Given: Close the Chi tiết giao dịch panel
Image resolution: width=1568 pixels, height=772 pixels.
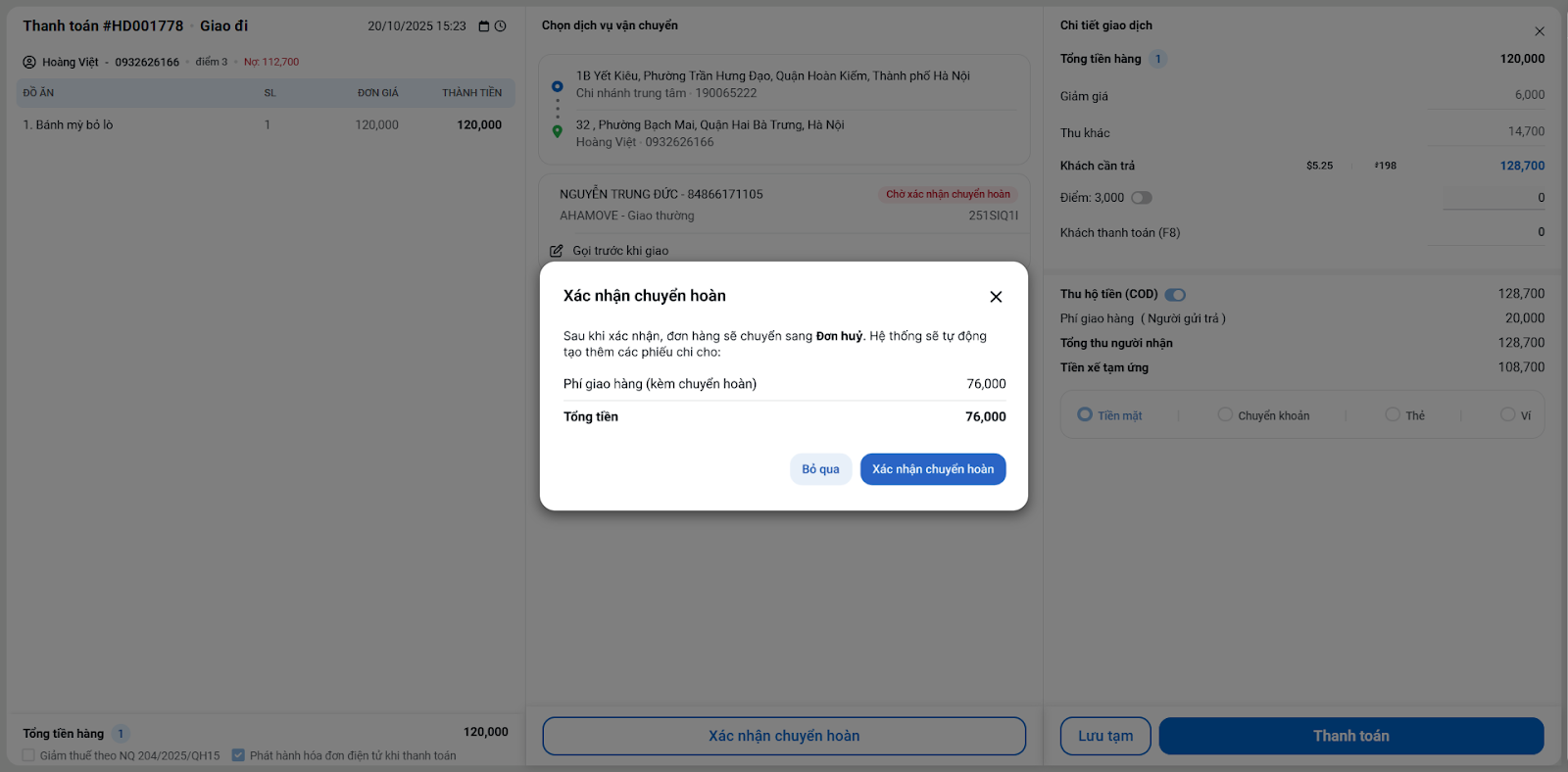Looking at the screenshot, I should pos(1540,31).
